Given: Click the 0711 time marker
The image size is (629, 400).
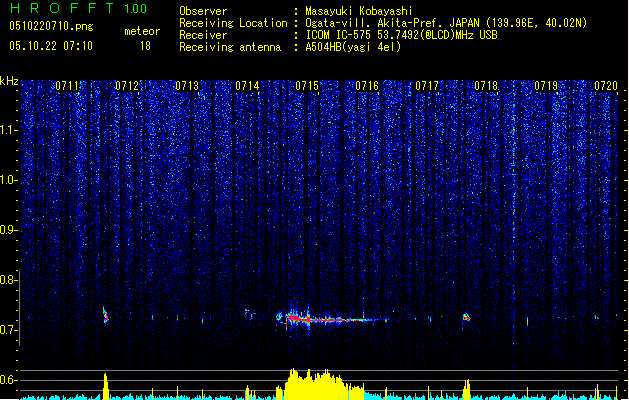Looking at the screenshot, I should (67, 86).
